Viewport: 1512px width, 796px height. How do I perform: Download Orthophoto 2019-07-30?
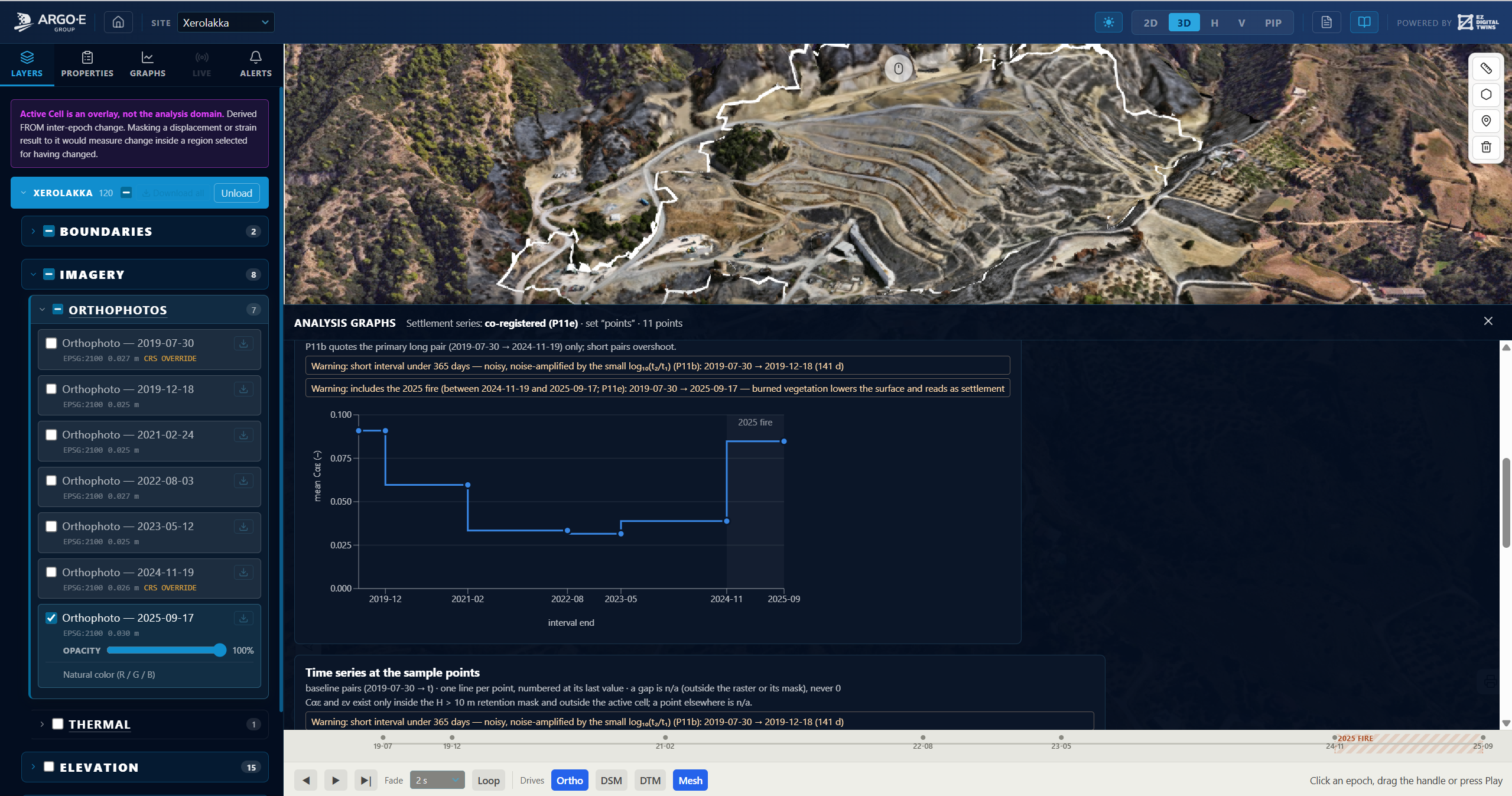click(243, 343)
